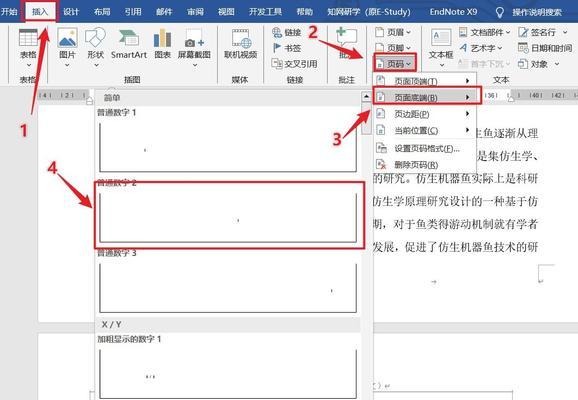
Task: Open the 页面底端(B) submenu
Action: pyautogui.click(x=426, y=97)
